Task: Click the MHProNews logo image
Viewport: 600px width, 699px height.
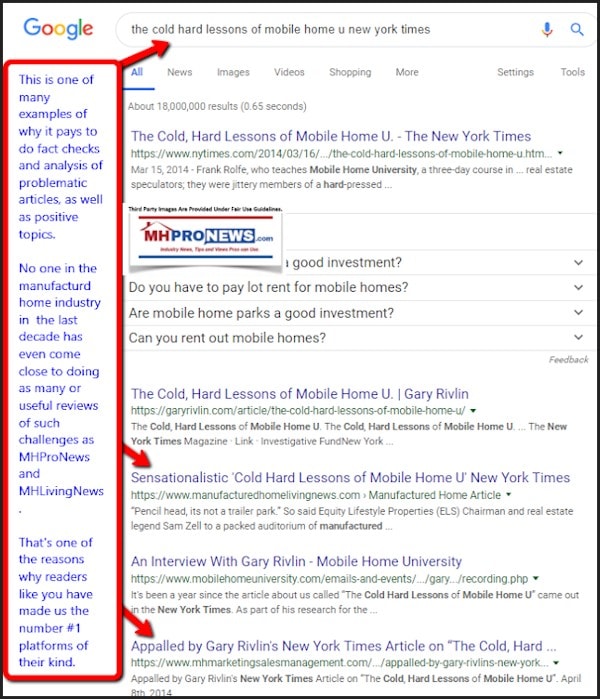Action: coord(205,240)
